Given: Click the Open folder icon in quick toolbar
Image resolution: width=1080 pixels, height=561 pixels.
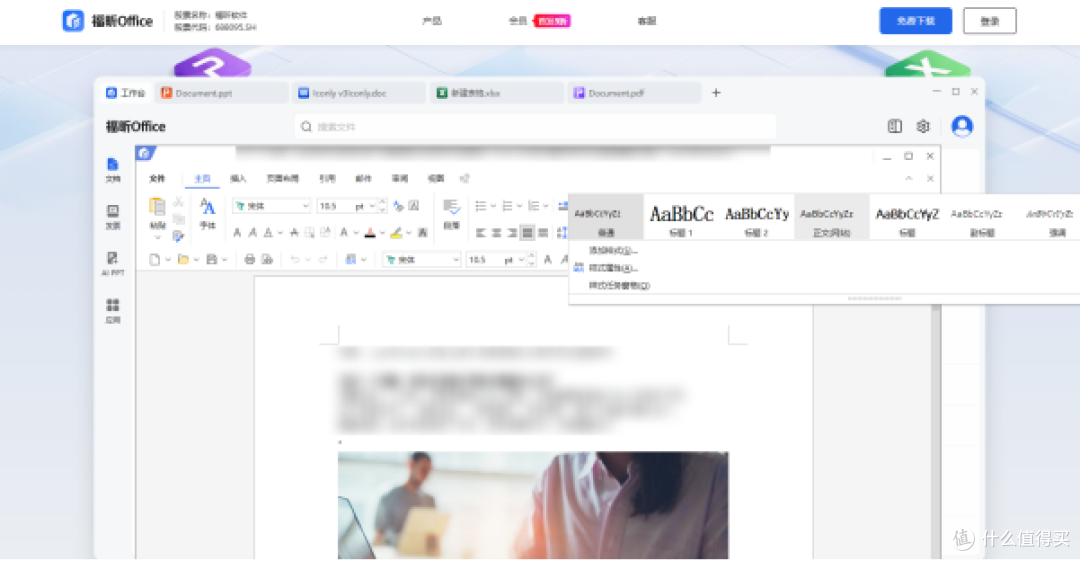Looking at the screenshot, I should pos(183,259).
